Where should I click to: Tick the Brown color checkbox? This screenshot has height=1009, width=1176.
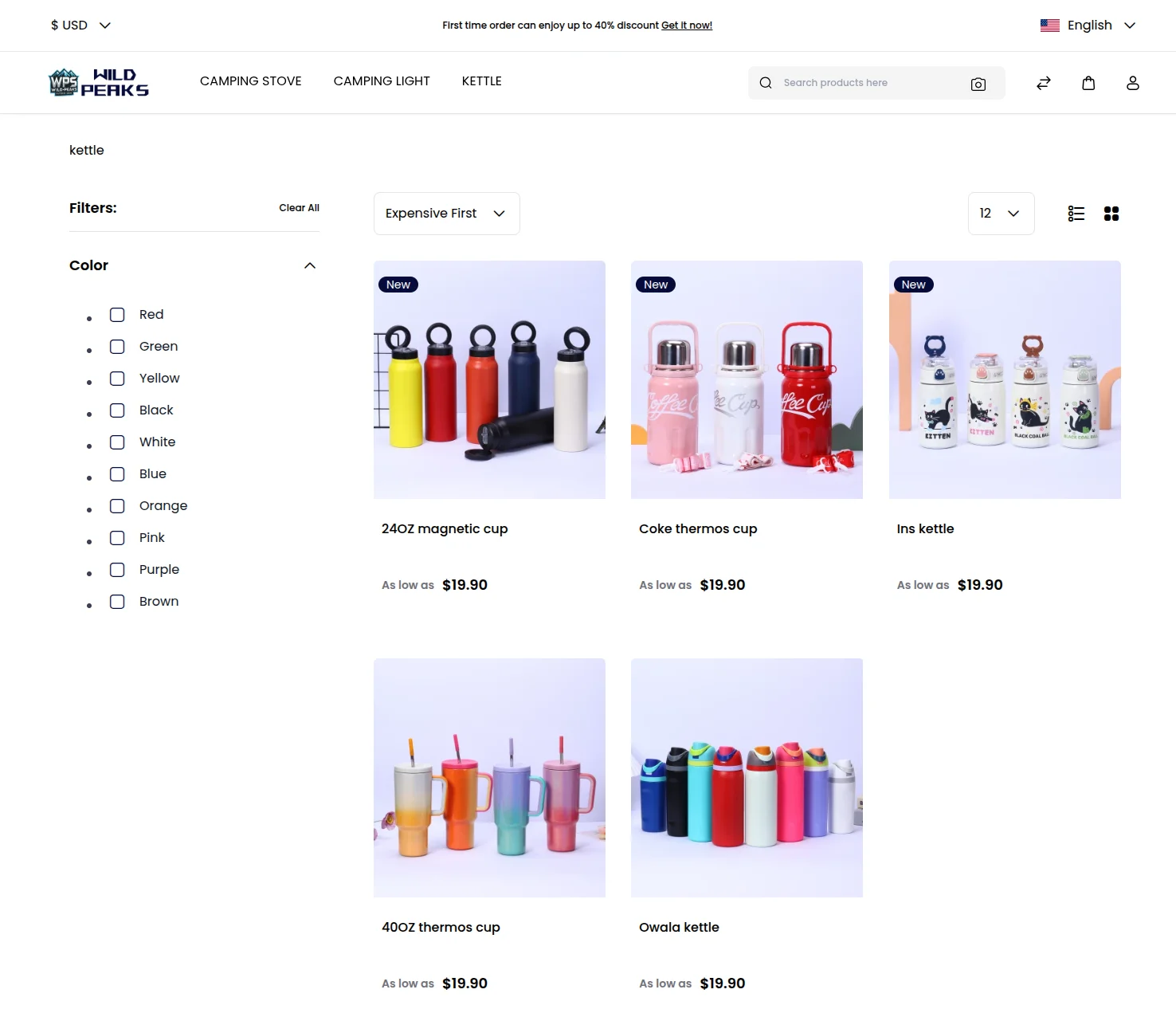pyautogui.click(x=117, y=602)
